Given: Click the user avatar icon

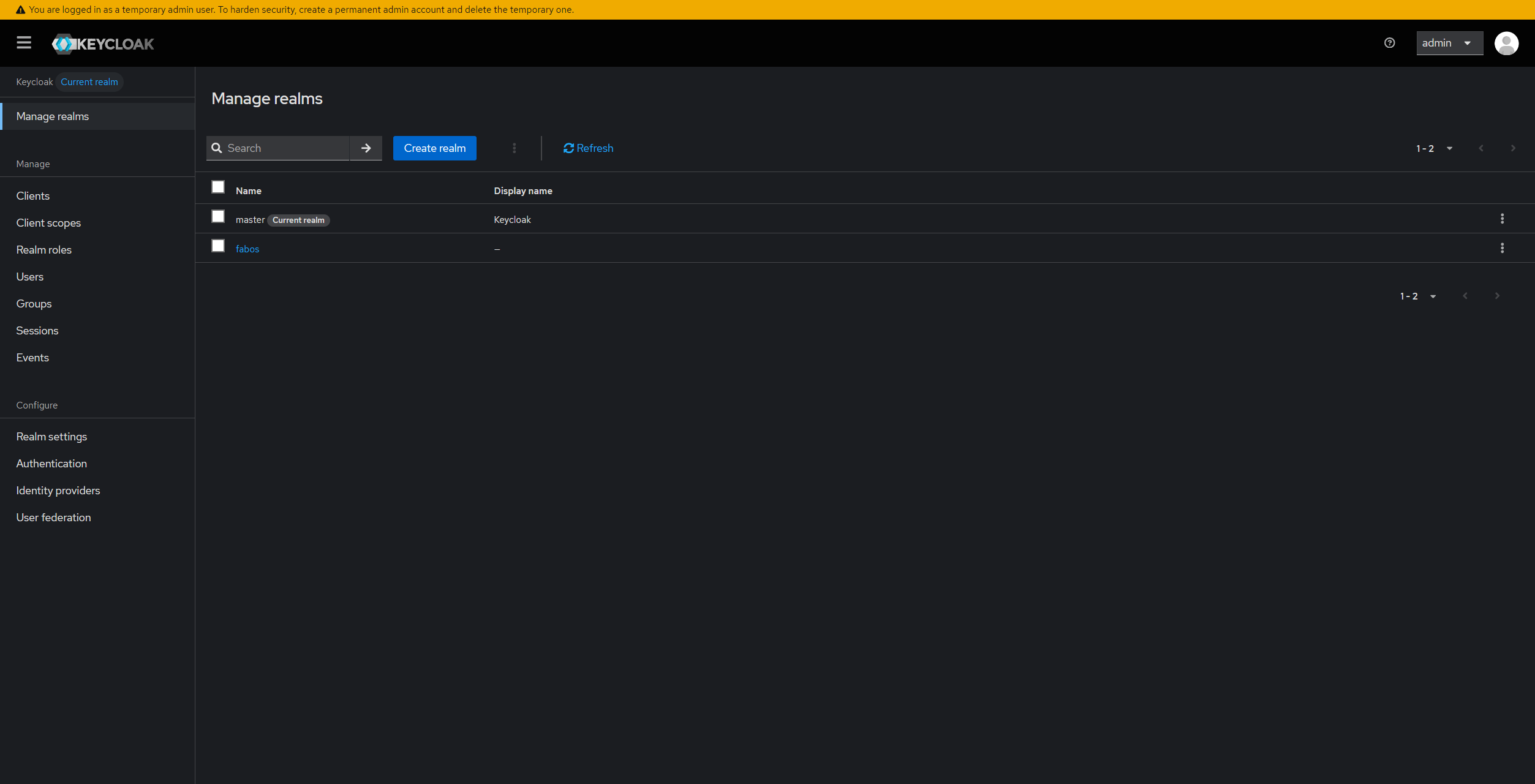Looking at the screenshot, I should point(1507,43).
